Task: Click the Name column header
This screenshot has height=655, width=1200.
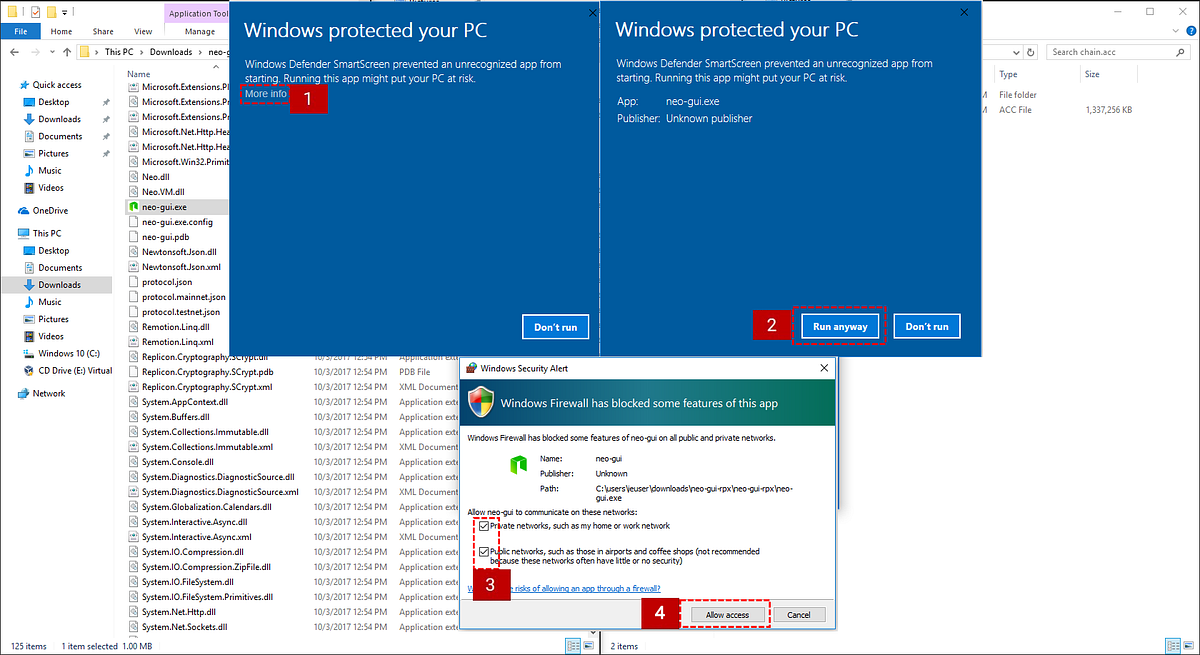Action: [x=139, y=74]
